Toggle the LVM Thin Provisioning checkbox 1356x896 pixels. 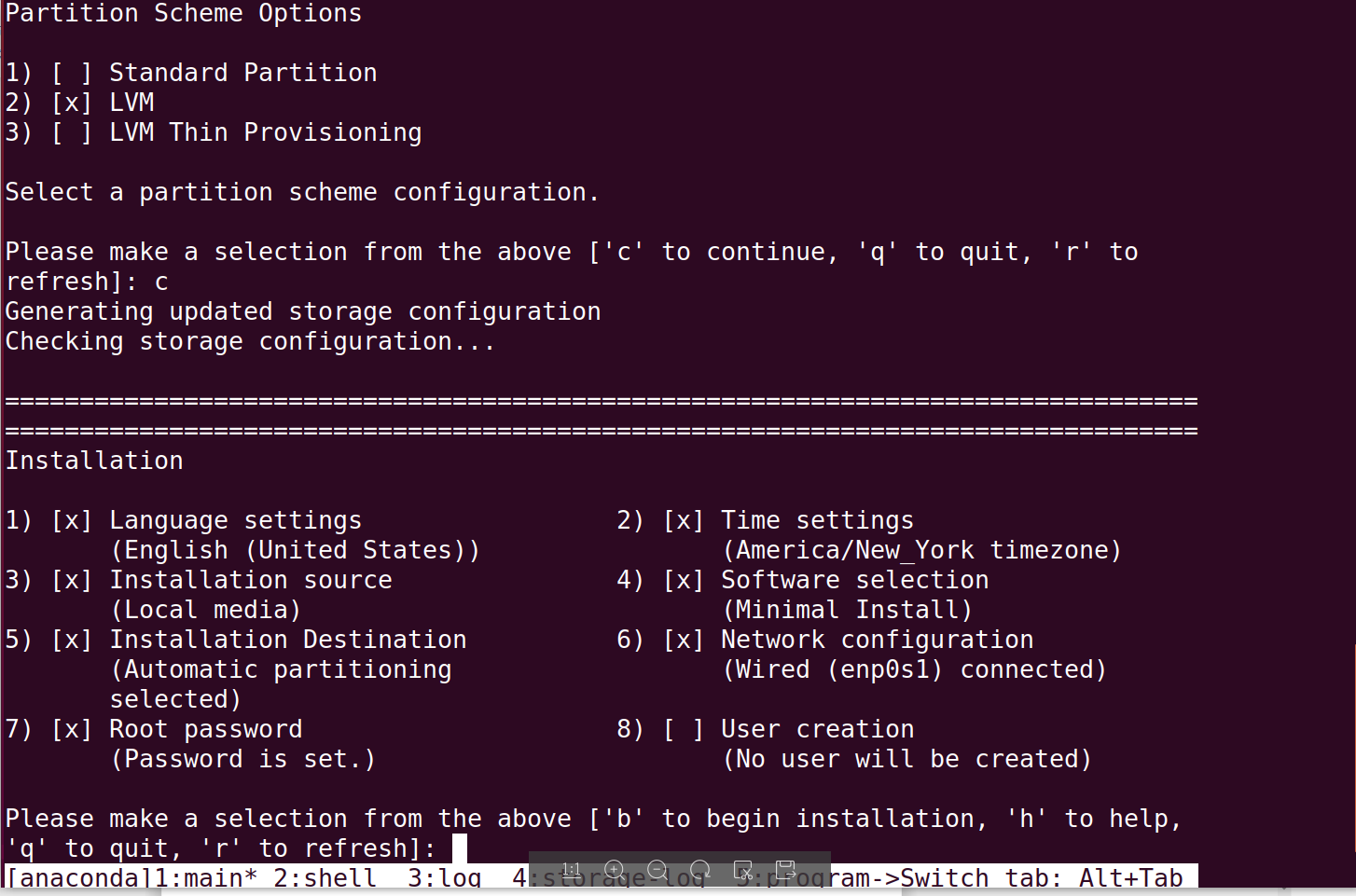click(x=72, y=132)
